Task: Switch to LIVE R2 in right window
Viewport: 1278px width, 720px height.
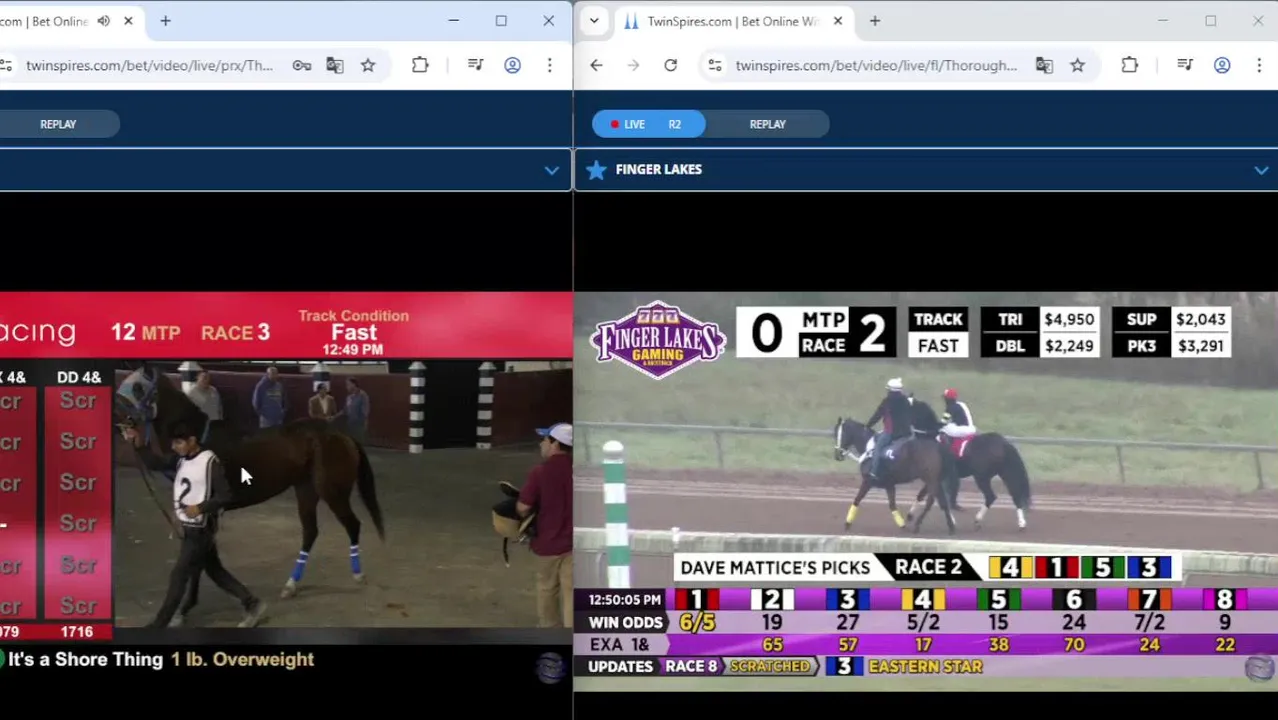Action: point(648,124)
